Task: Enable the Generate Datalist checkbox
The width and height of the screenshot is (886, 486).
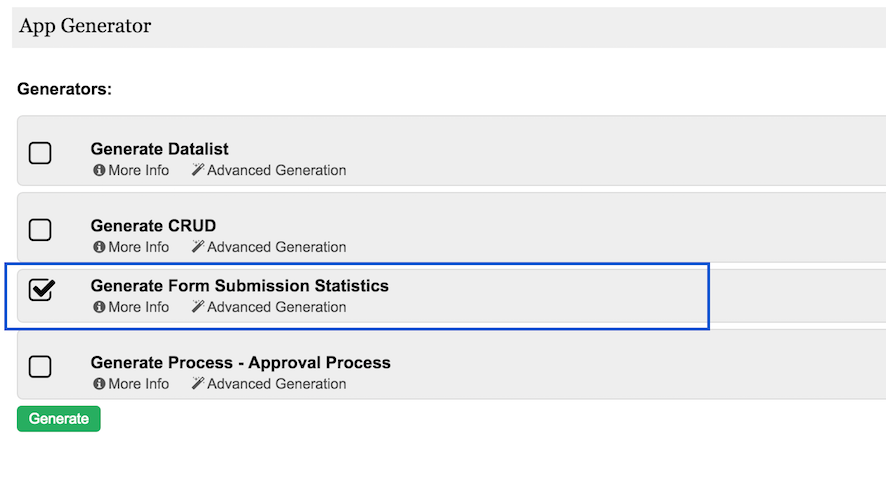Action: tap(40, 153)
